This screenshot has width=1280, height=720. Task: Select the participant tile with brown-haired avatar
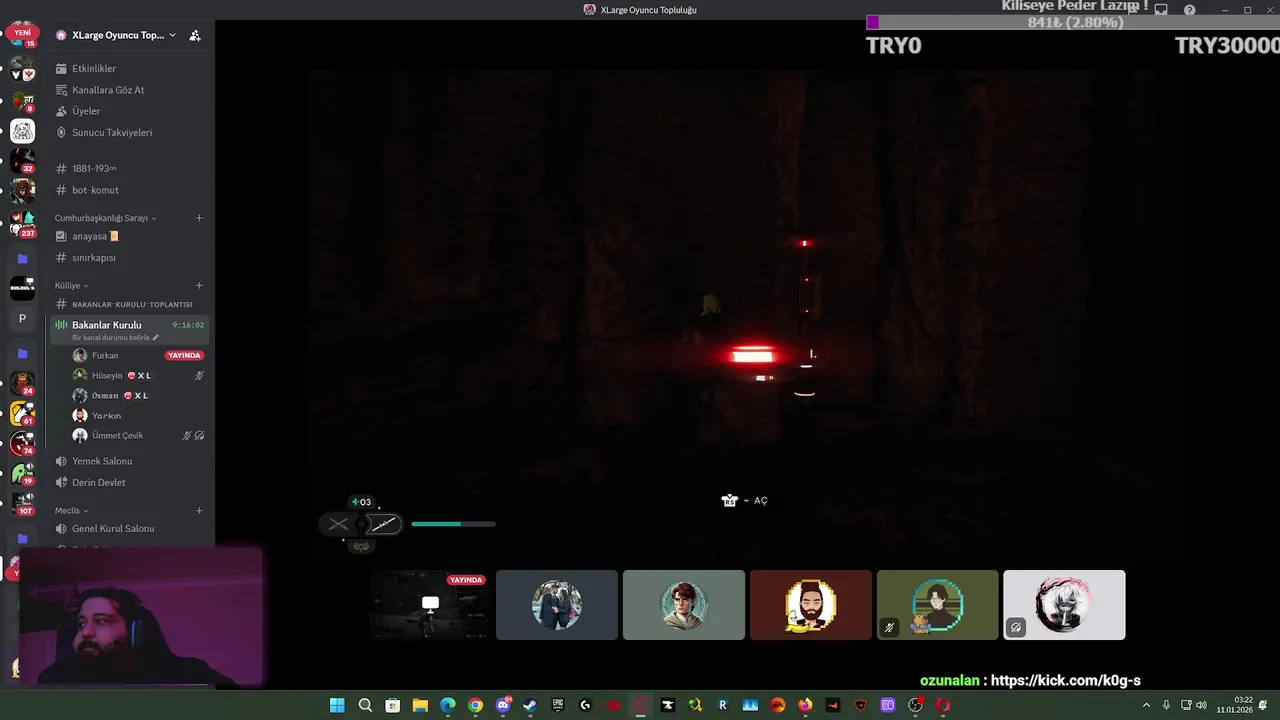pyautogui.click(x=684, y=604)
